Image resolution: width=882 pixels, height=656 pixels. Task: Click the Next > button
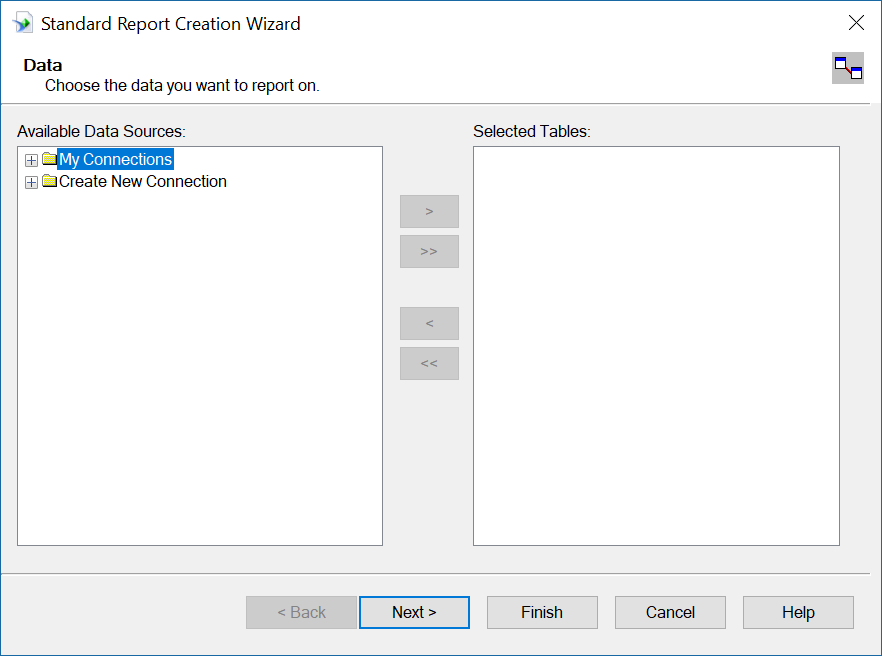pos(415,612)
